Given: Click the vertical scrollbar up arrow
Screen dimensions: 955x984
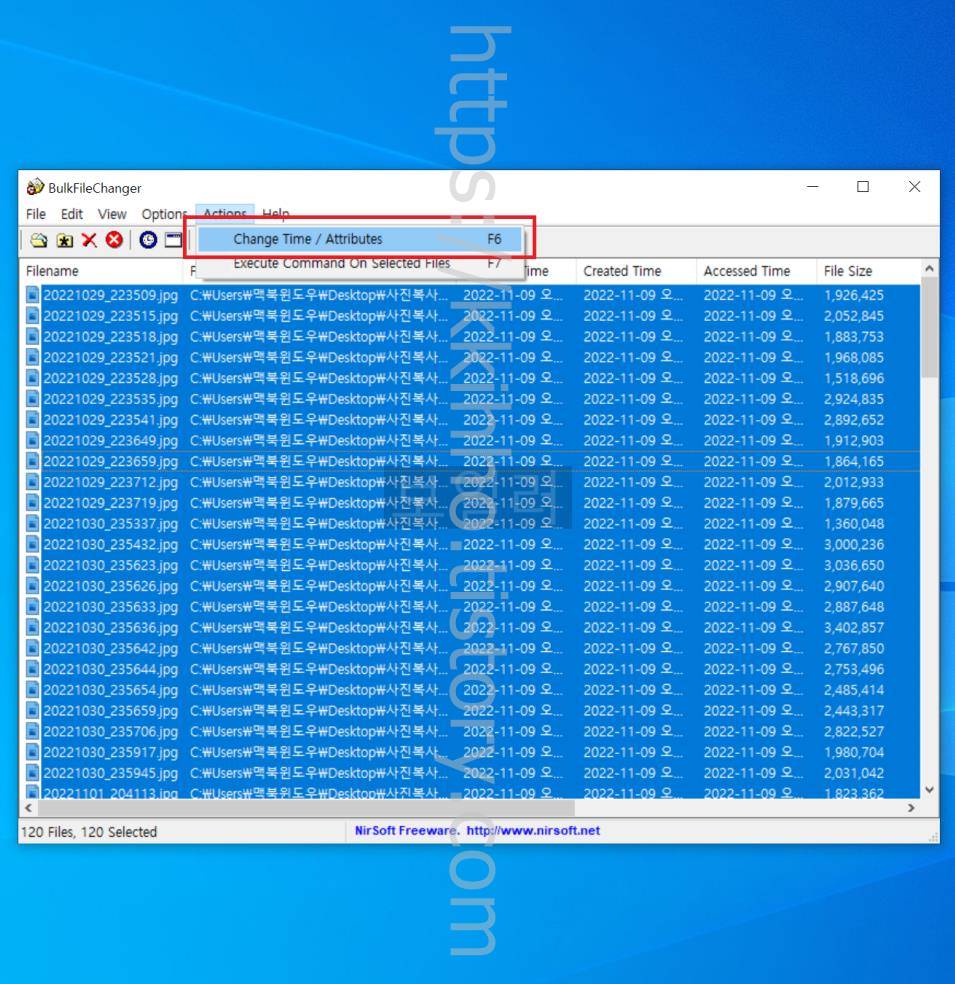Looking at the screenshot, I should 929,269.
